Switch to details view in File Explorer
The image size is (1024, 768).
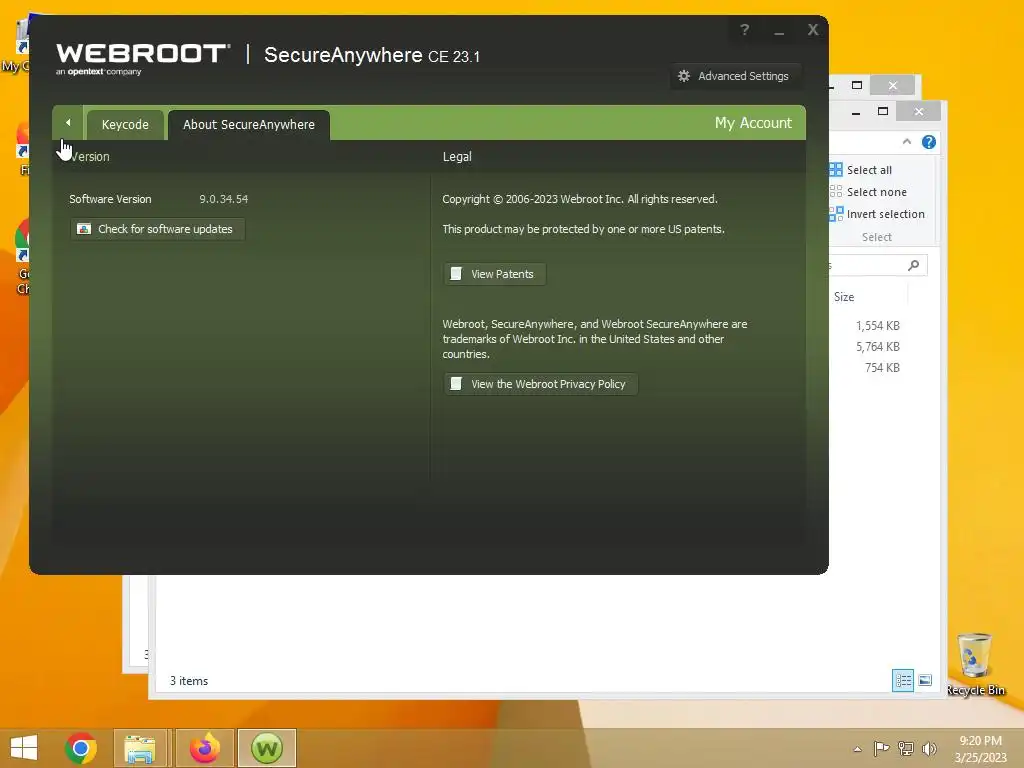[x=903, y=680]
